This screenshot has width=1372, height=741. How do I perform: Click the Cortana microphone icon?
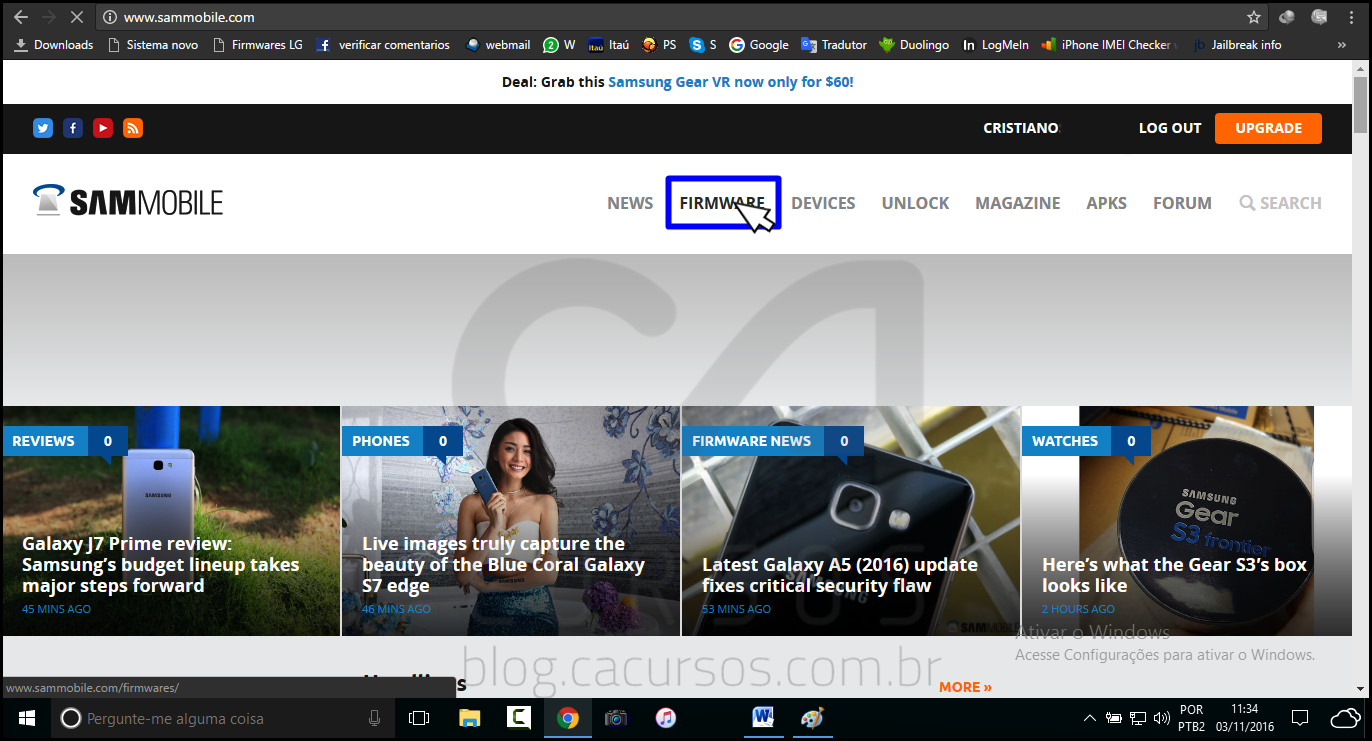click(x=374, y=718)
